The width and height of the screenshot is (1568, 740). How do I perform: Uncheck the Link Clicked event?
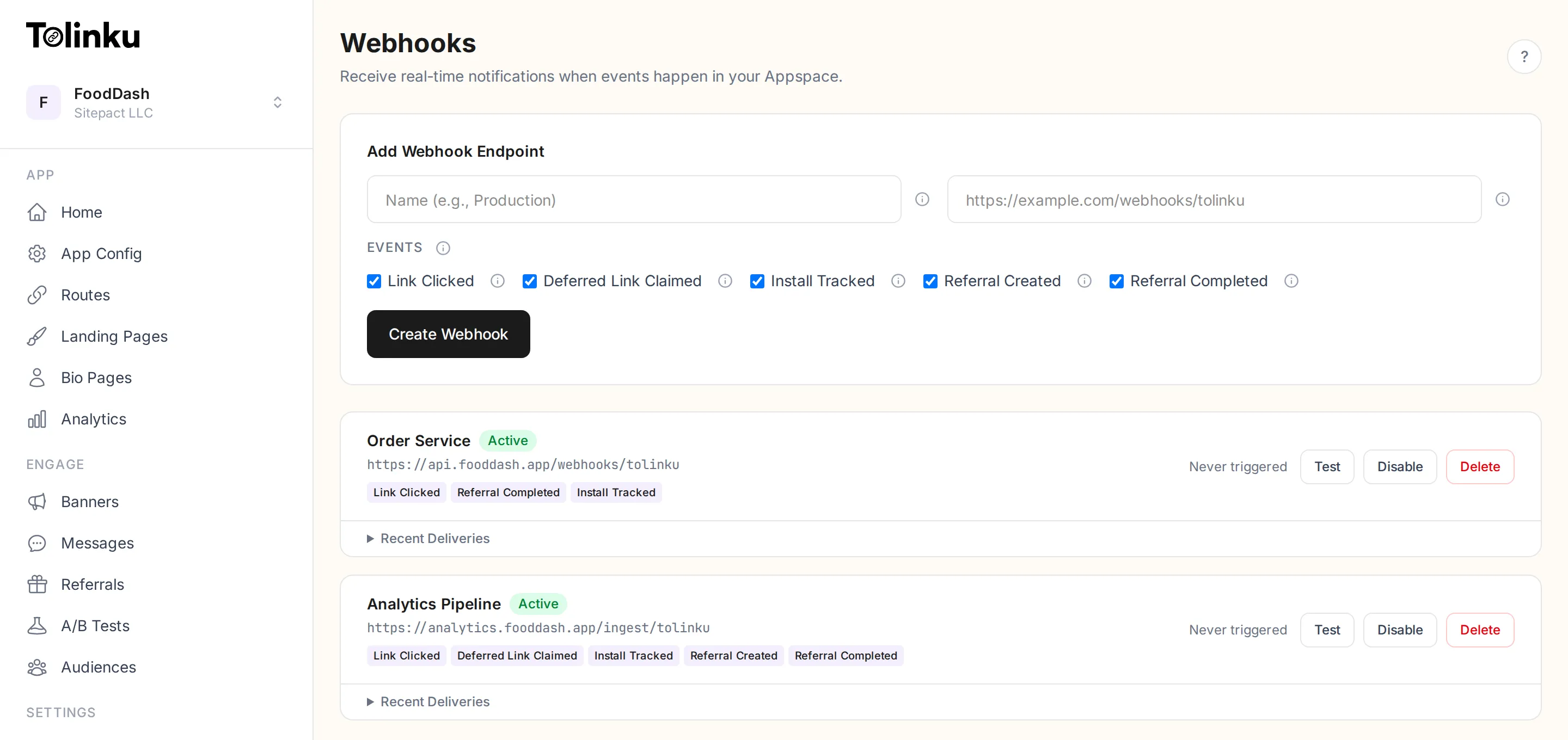(373, 281)
